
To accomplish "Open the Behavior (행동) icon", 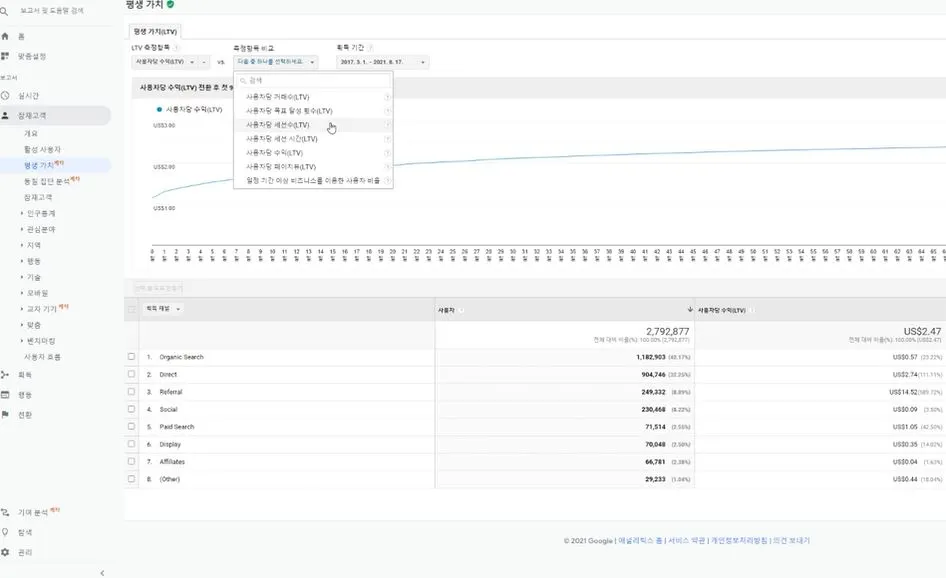I will (x=5, y=395).
